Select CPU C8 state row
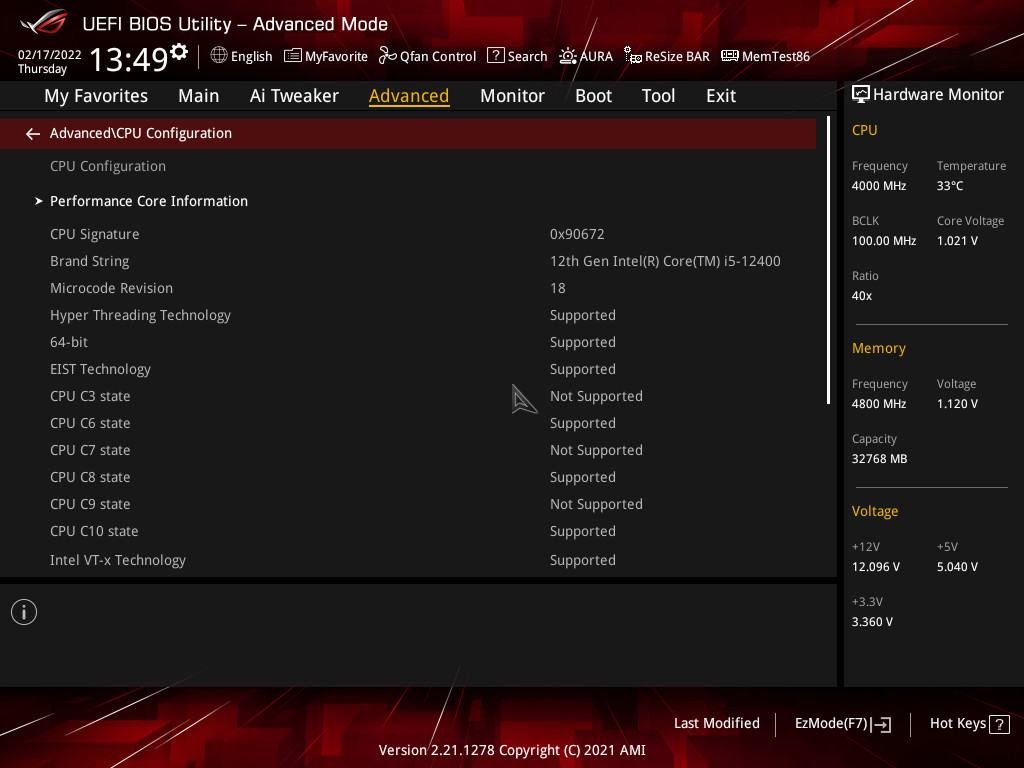The image size is (1024, 768). coord(408,477)
